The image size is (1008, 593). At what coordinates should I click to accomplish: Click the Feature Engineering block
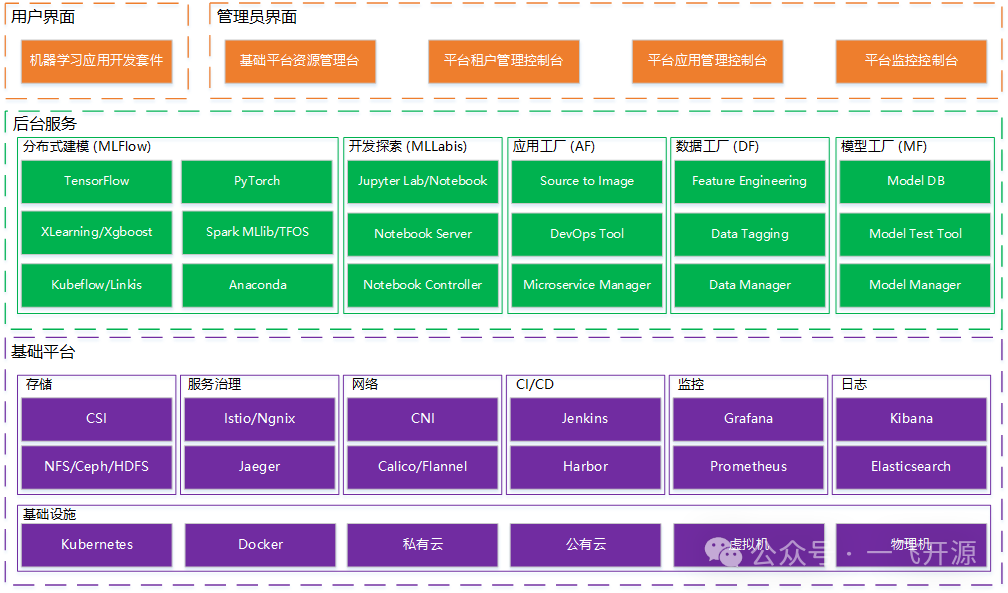click(750, 181)
